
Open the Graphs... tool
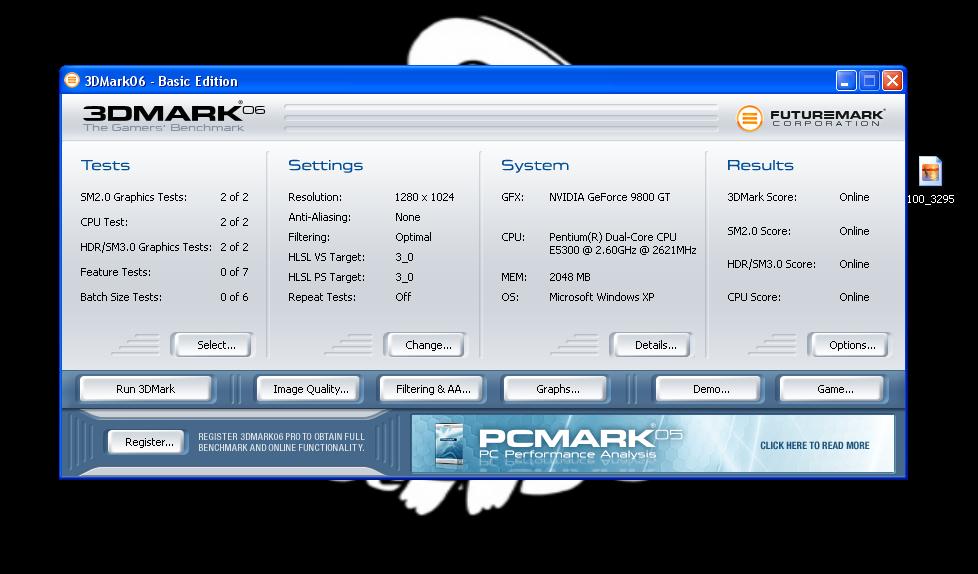555,389
